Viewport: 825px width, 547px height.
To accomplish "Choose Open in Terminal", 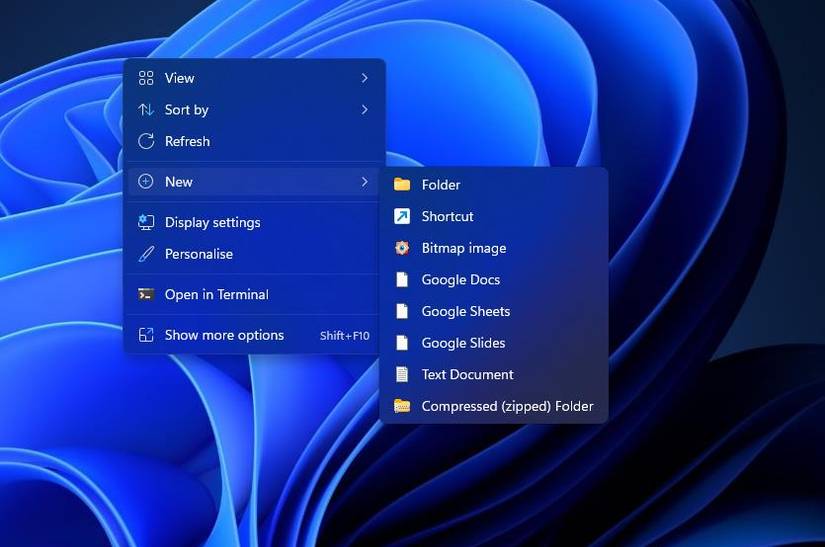I will (x=254, y=295).
